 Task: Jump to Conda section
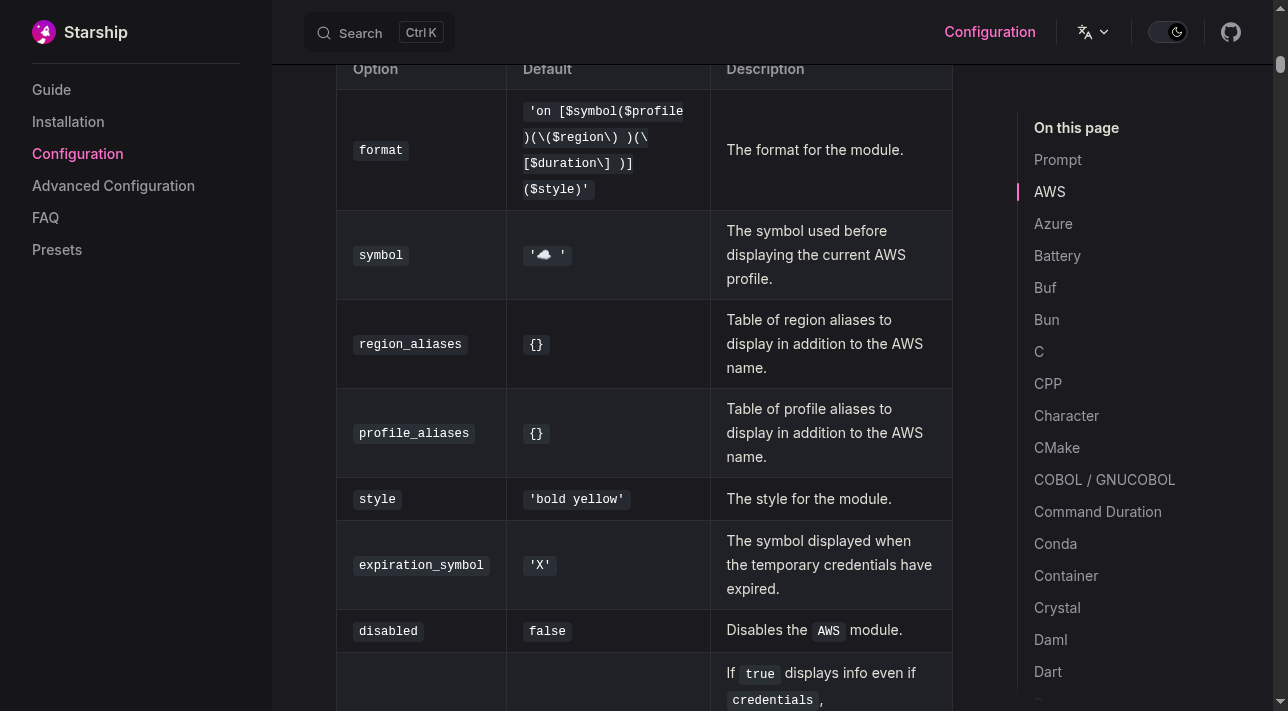coord(1055,544)
